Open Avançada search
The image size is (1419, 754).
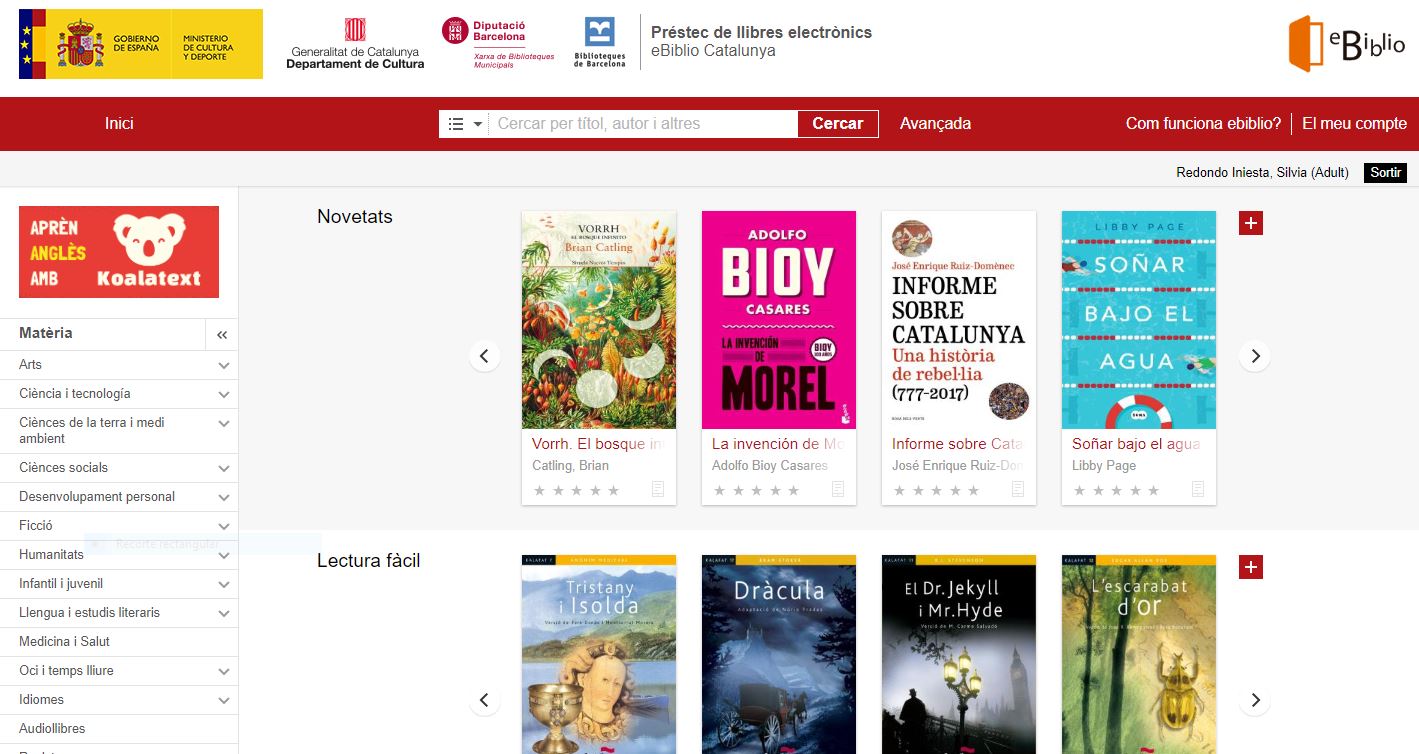point(935,124)
